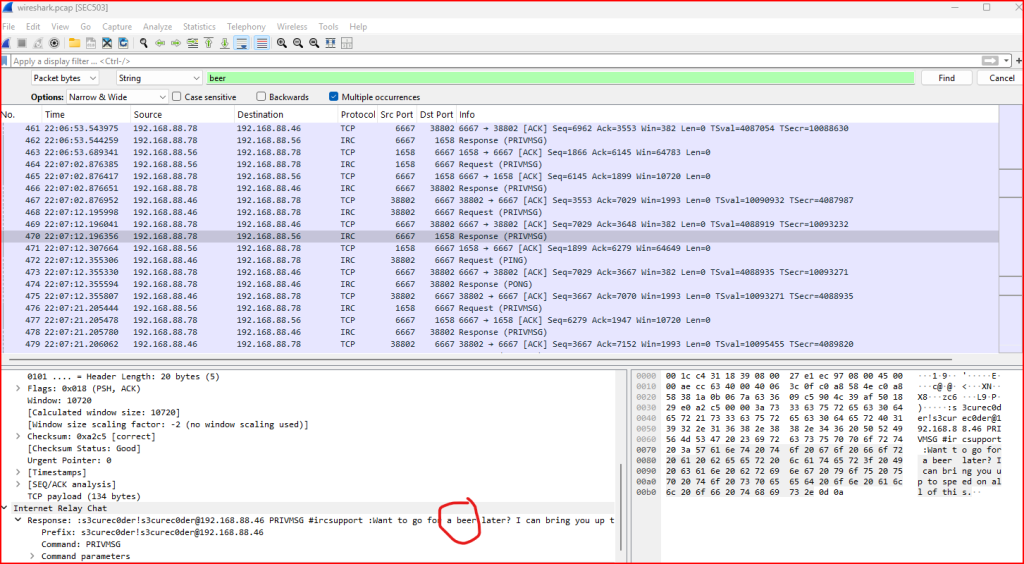Open the File menu
The height and width of the screenshot is (564, 1024).
click(x=8, y=27)
